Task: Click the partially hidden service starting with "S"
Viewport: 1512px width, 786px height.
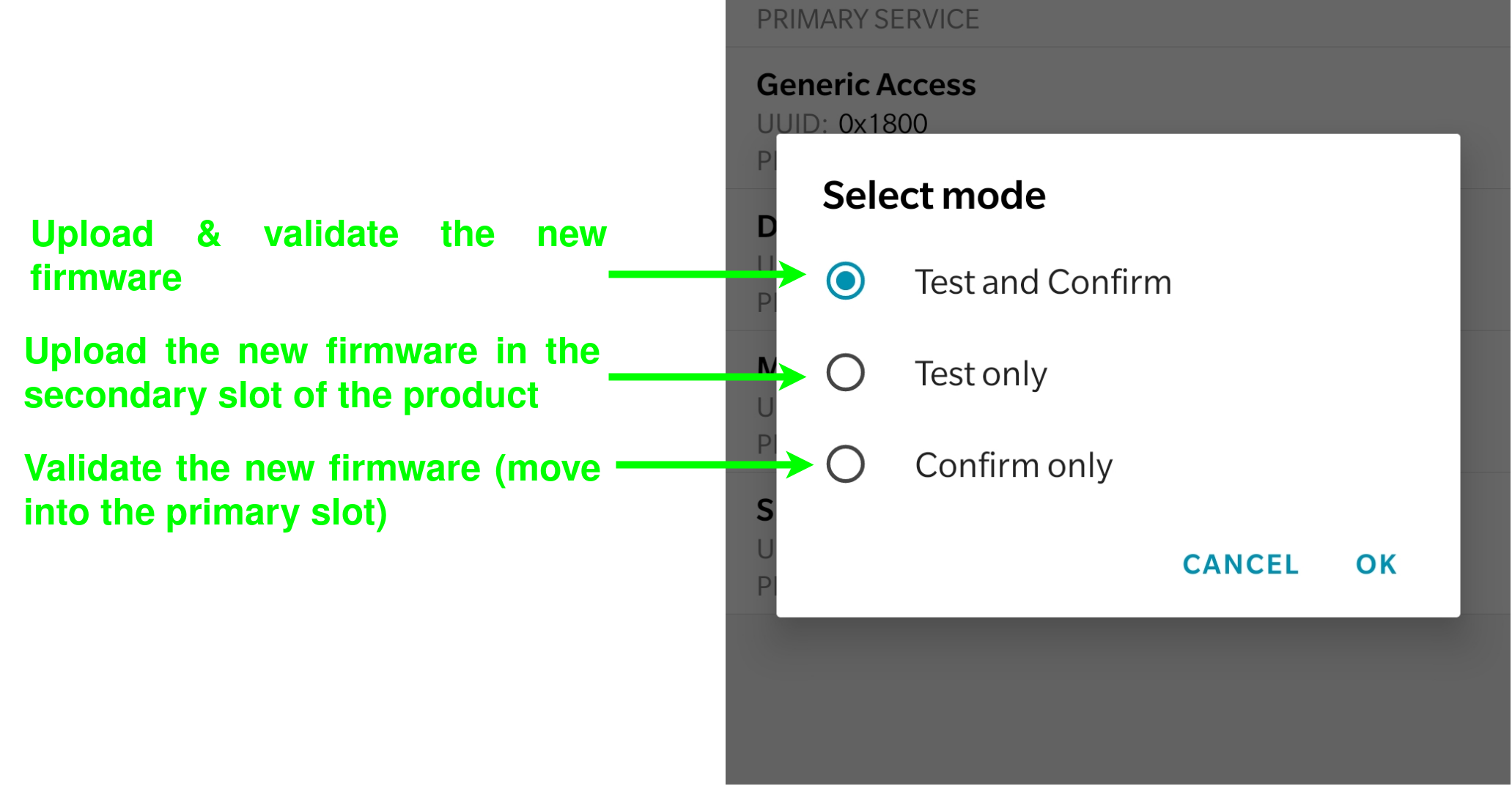Action: [x=764, y=510]
